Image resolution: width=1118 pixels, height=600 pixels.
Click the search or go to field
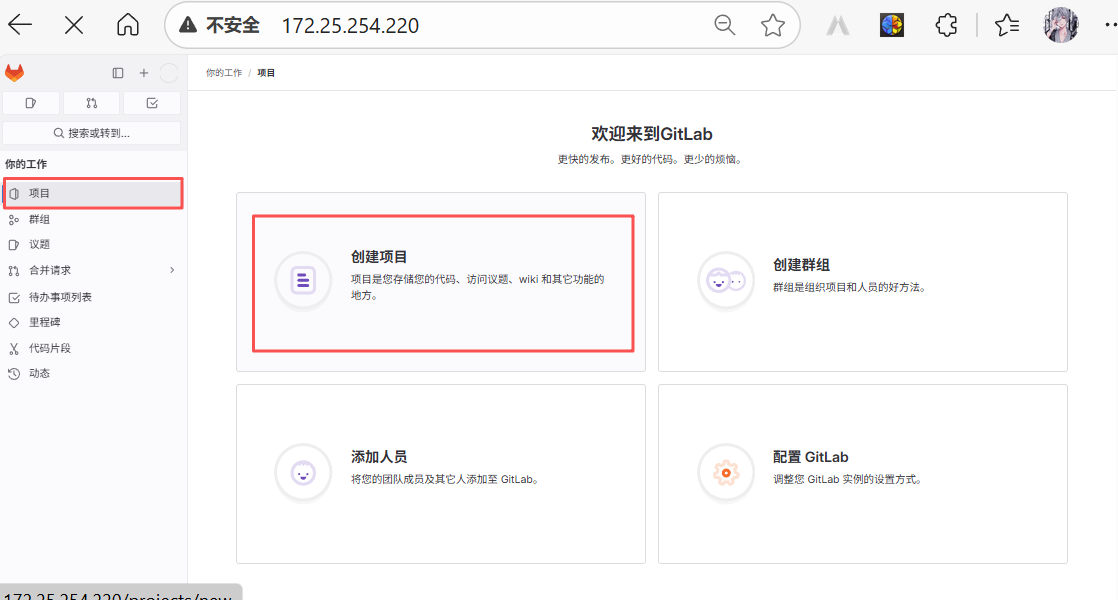[x=91, y=133]
